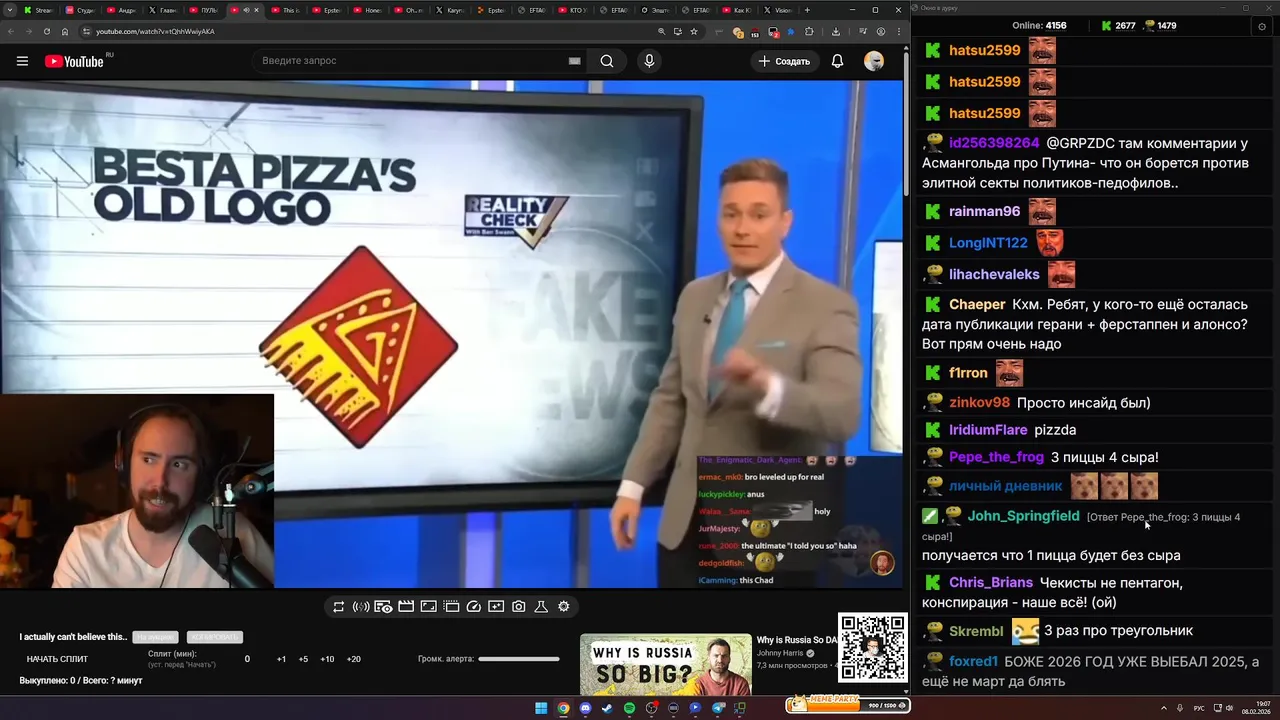Click username Chaeper in chat
Screen dimensions: 1280x720
pos(977,304)
